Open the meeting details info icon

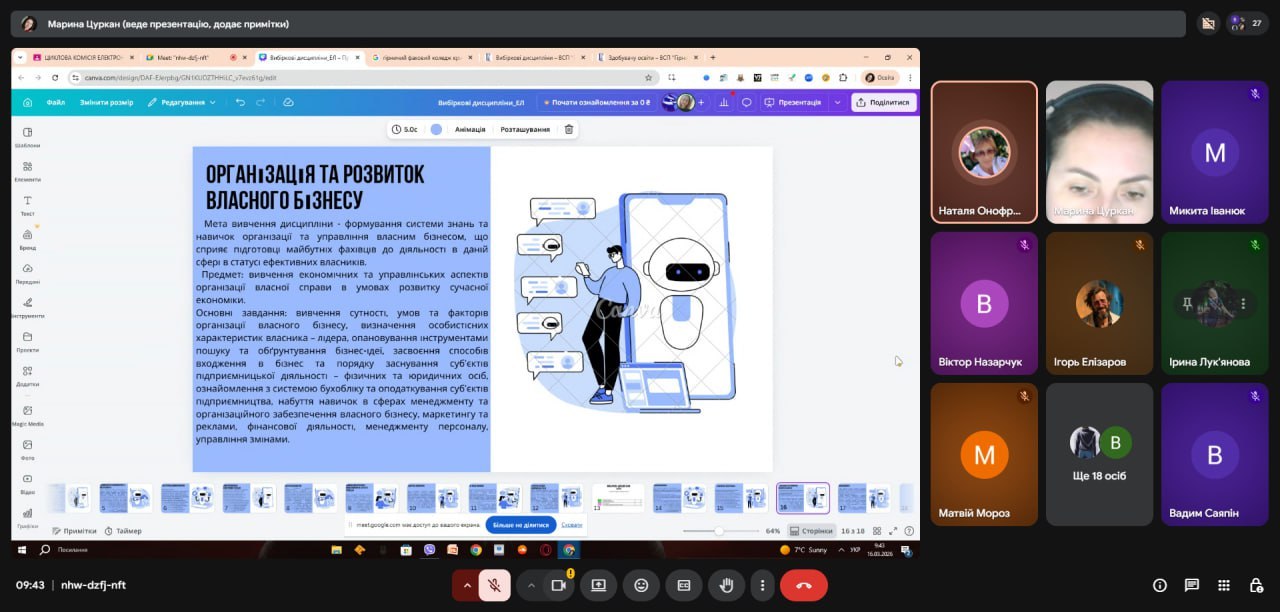1159,585
